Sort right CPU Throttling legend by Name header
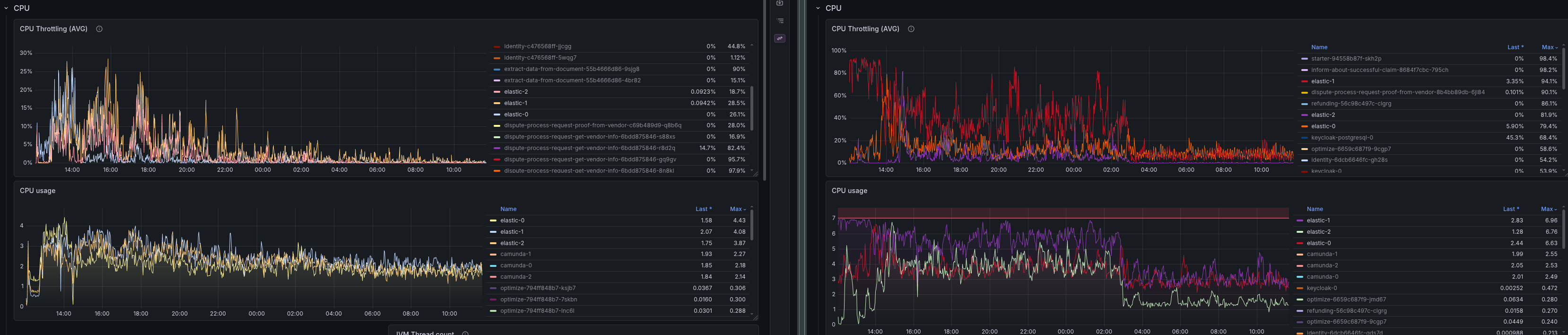The width and height of the screenshot is (1568, 335). point(1319,47)
